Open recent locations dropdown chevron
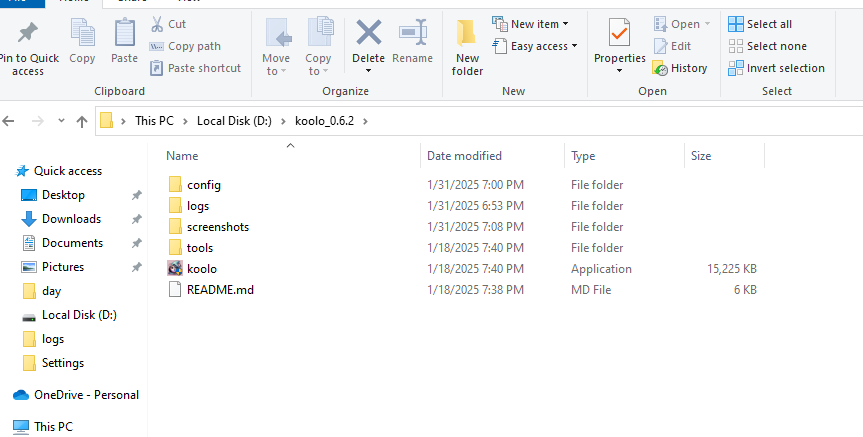The image size is (863, 437). (x=61, y=121)
